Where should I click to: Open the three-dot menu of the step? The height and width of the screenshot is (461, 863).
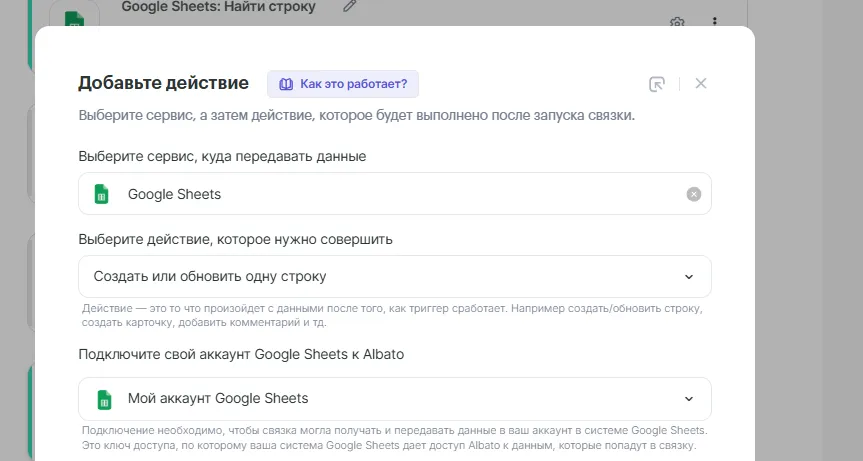tap(714, 22)
